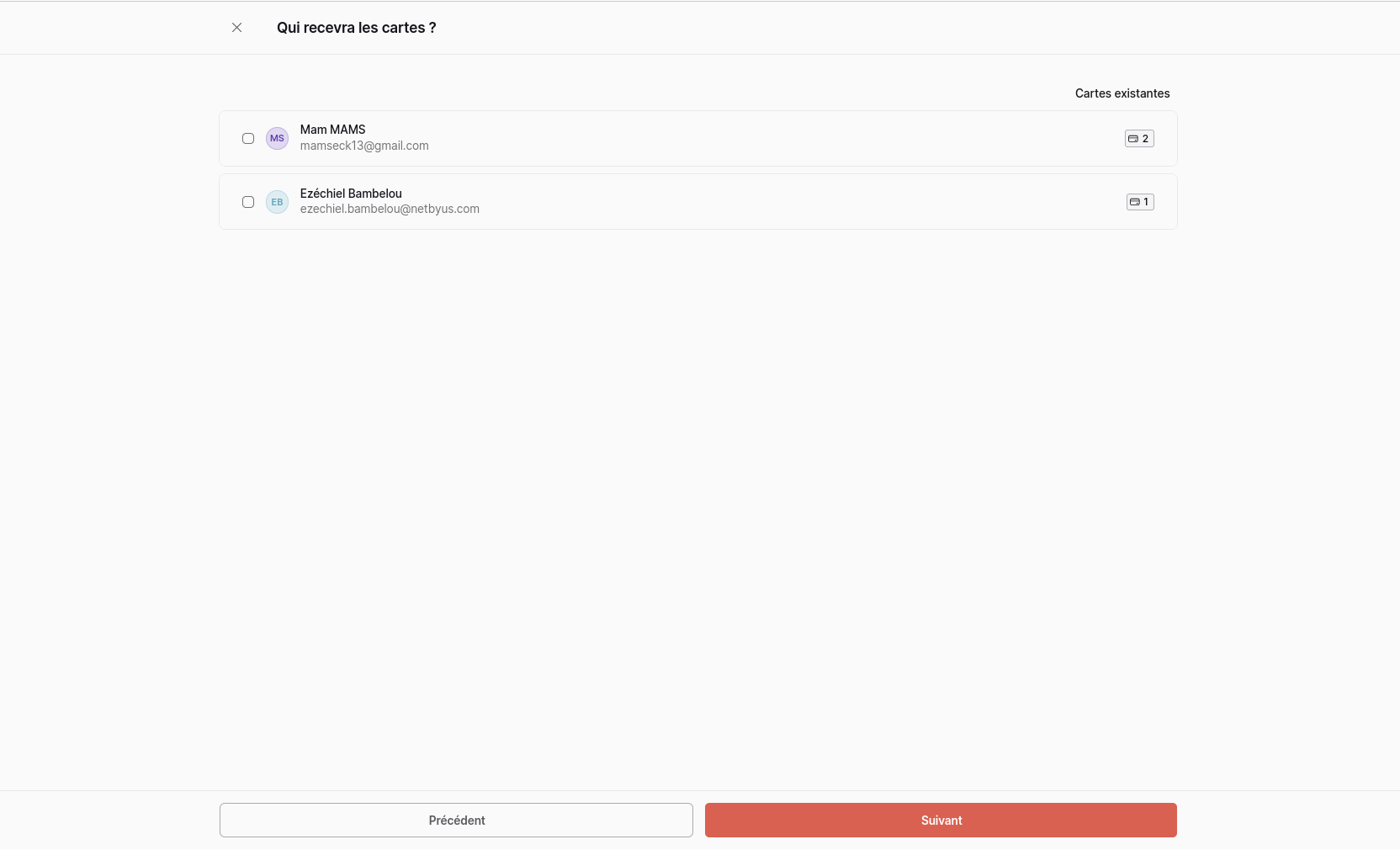Click the mamseck13@gmail.com email text
1400x850 pixels.
point(364,146)
